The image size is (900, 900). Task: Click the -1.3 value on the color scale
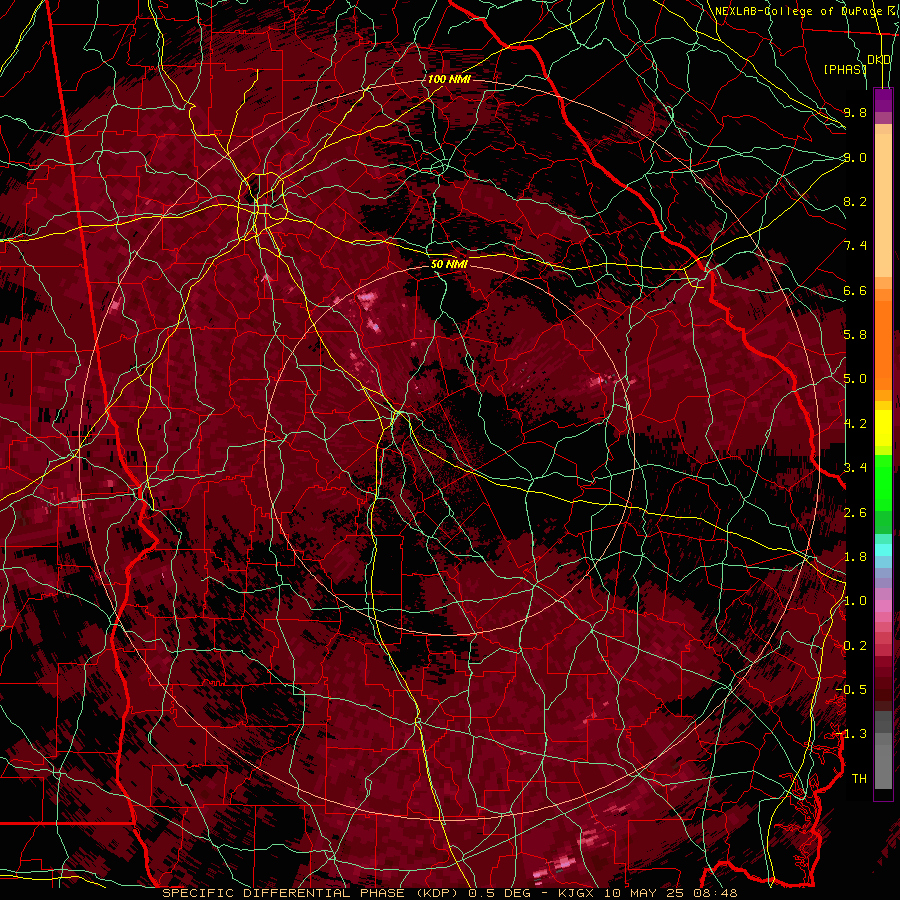tap(851, 734)
